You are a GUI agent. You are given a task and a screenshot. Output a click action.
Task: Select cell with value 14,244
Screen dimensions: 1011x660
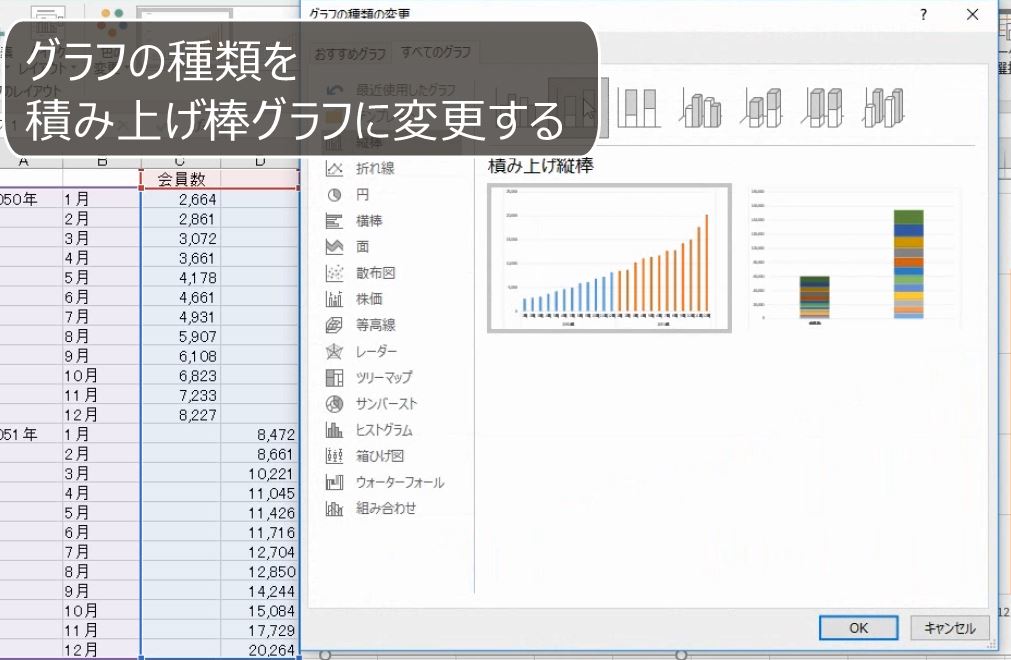[x=260, y=592]
